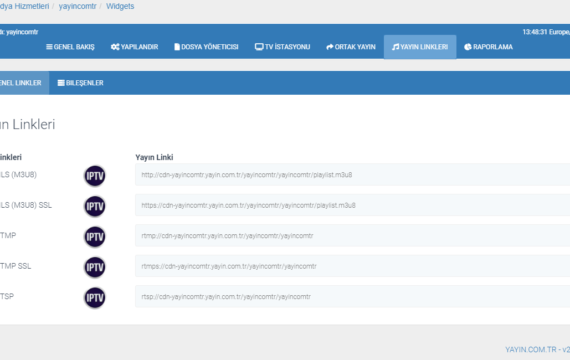Click the gears icon beside YAPILANDIR
The image size is (570, 360).
[x=115, y=47]
